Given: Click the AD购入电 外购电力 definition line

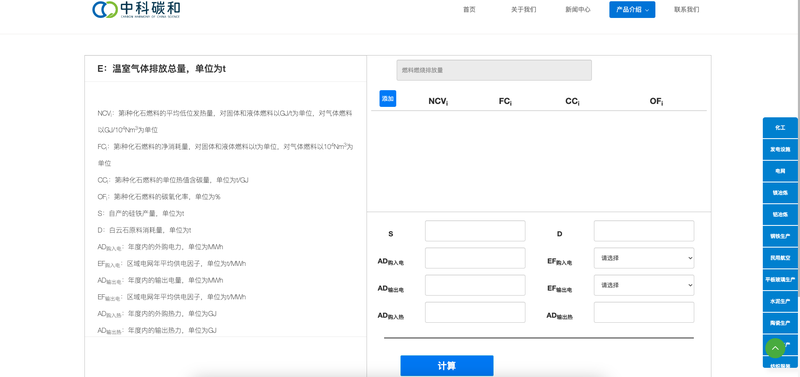Looking at the screenshot, I should (x=160, y=247).
